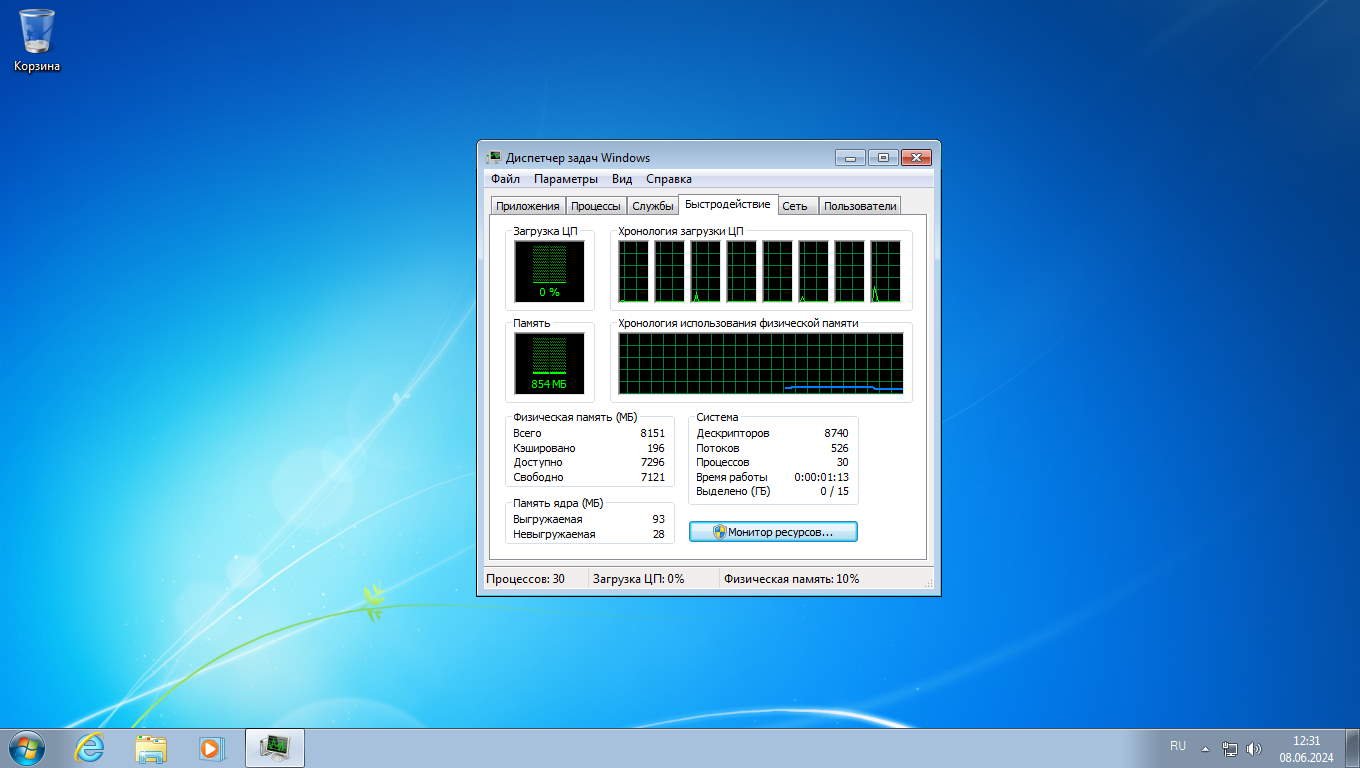The image size is (1360, 768).
Task: Show hidden tray icons arrow
Action: 1205,748
